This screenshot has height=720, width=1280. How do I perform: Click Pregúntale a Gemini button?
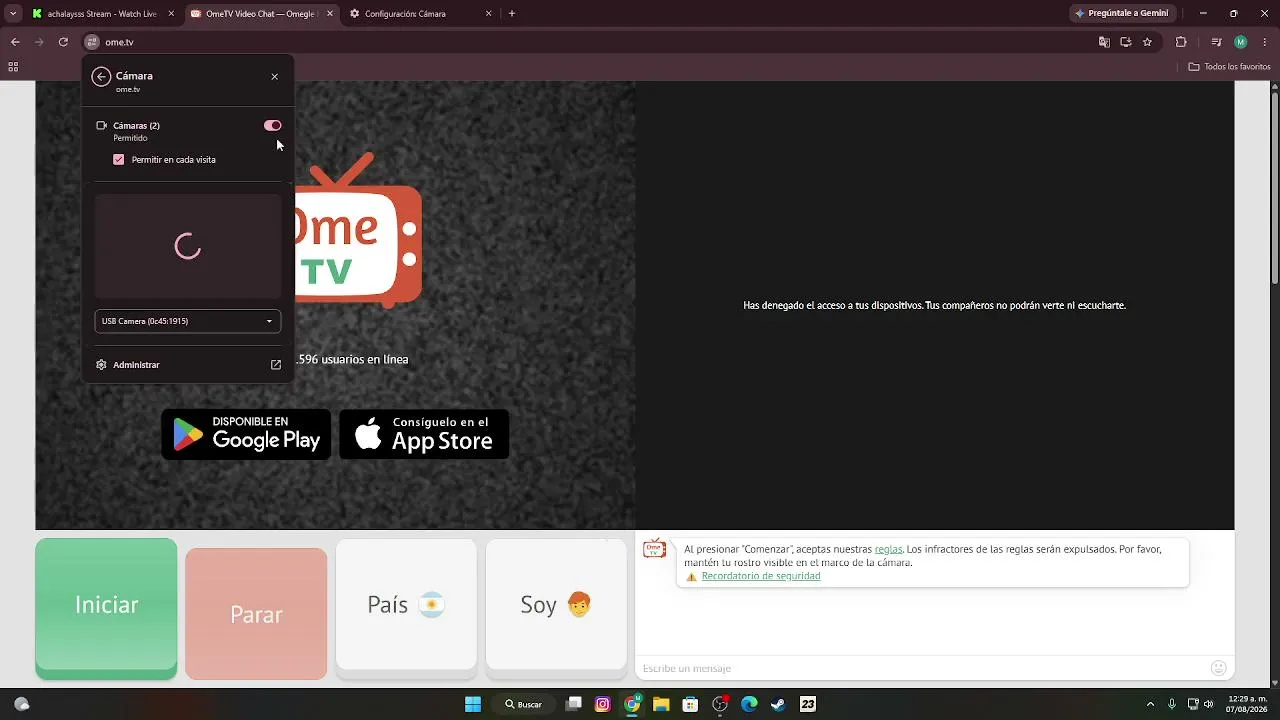[x=1120, y=14]
